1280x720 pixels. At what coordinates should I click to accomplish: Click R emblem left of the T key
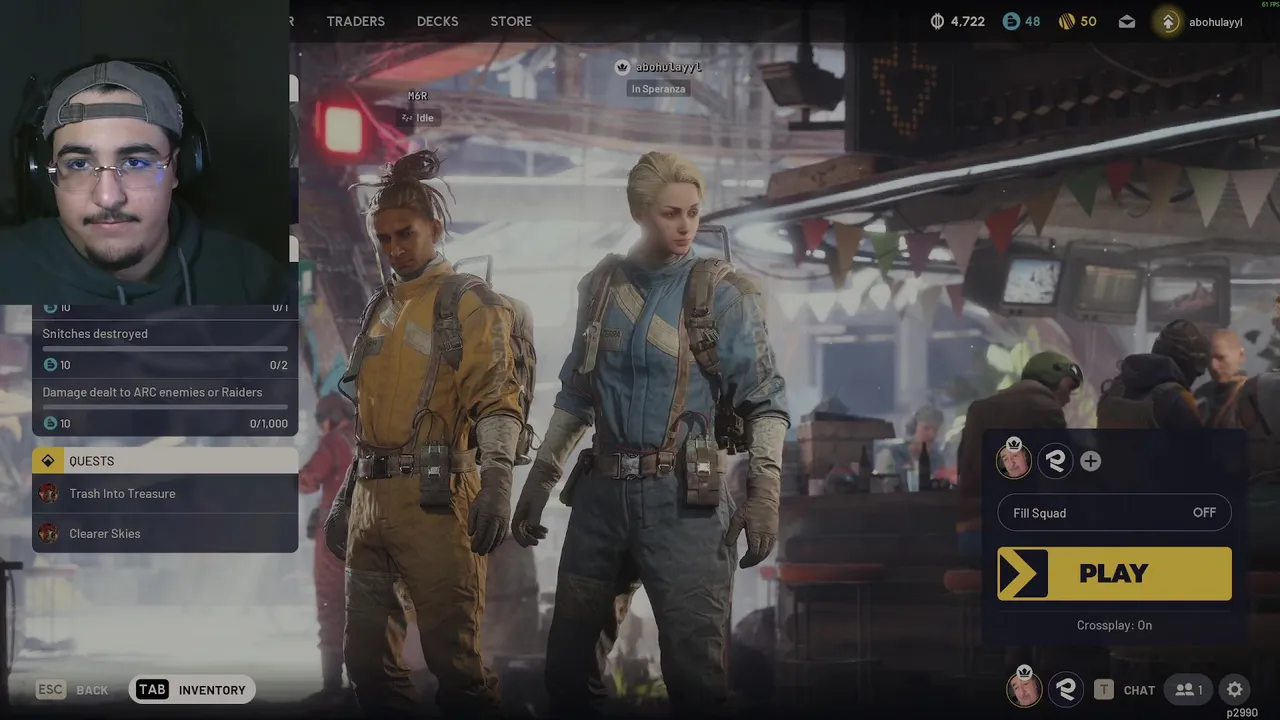point(1066,689)
